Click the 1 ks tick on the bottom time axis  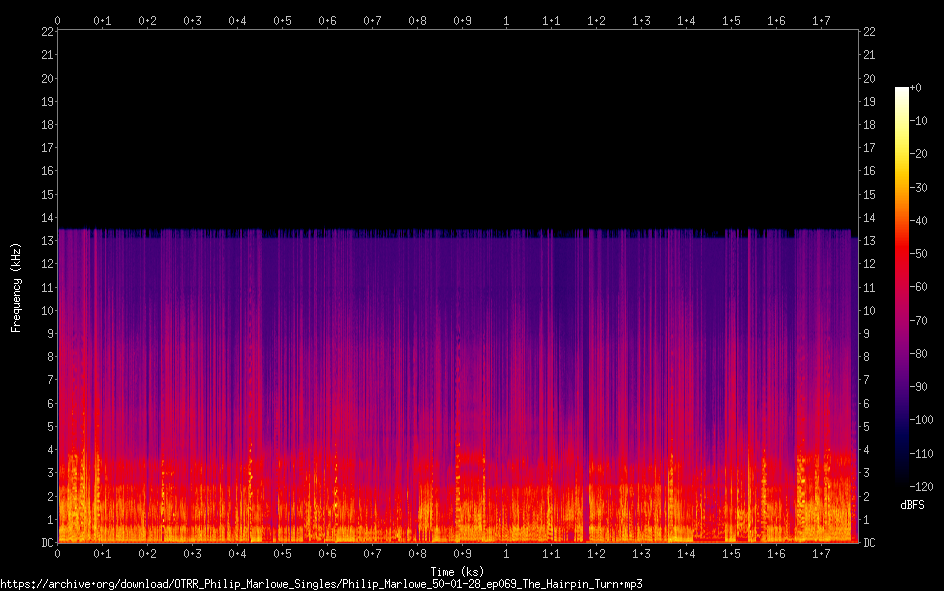(x=506, y=554)
